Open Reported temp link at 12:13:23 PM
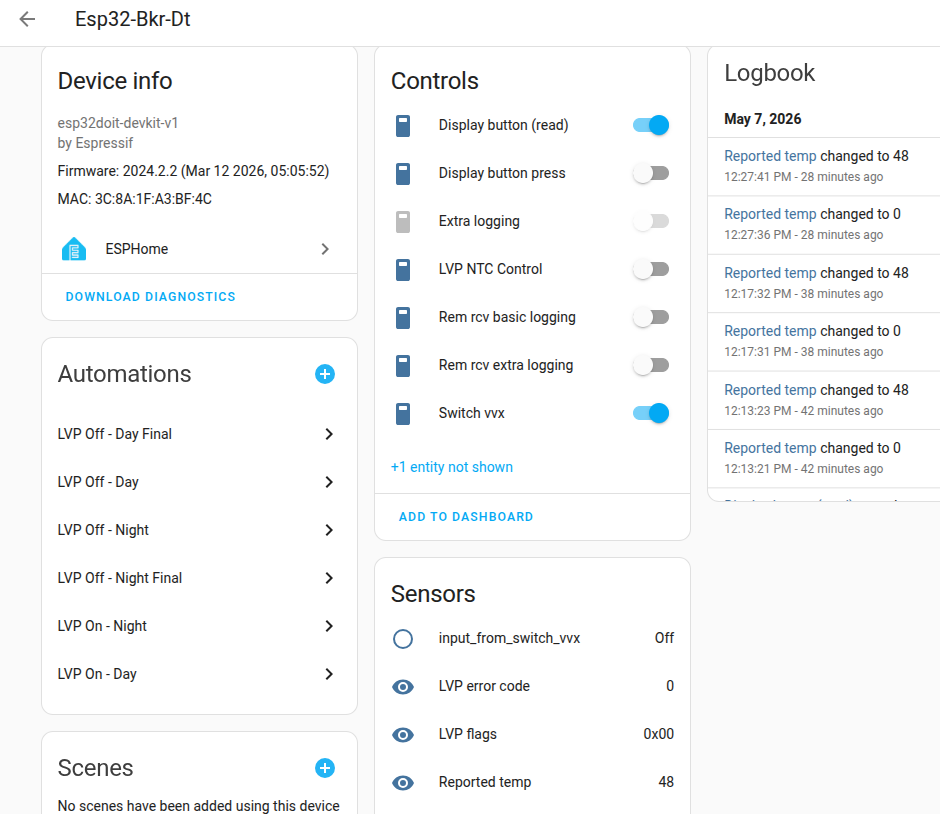940x814 pixels. coord(770,390)
